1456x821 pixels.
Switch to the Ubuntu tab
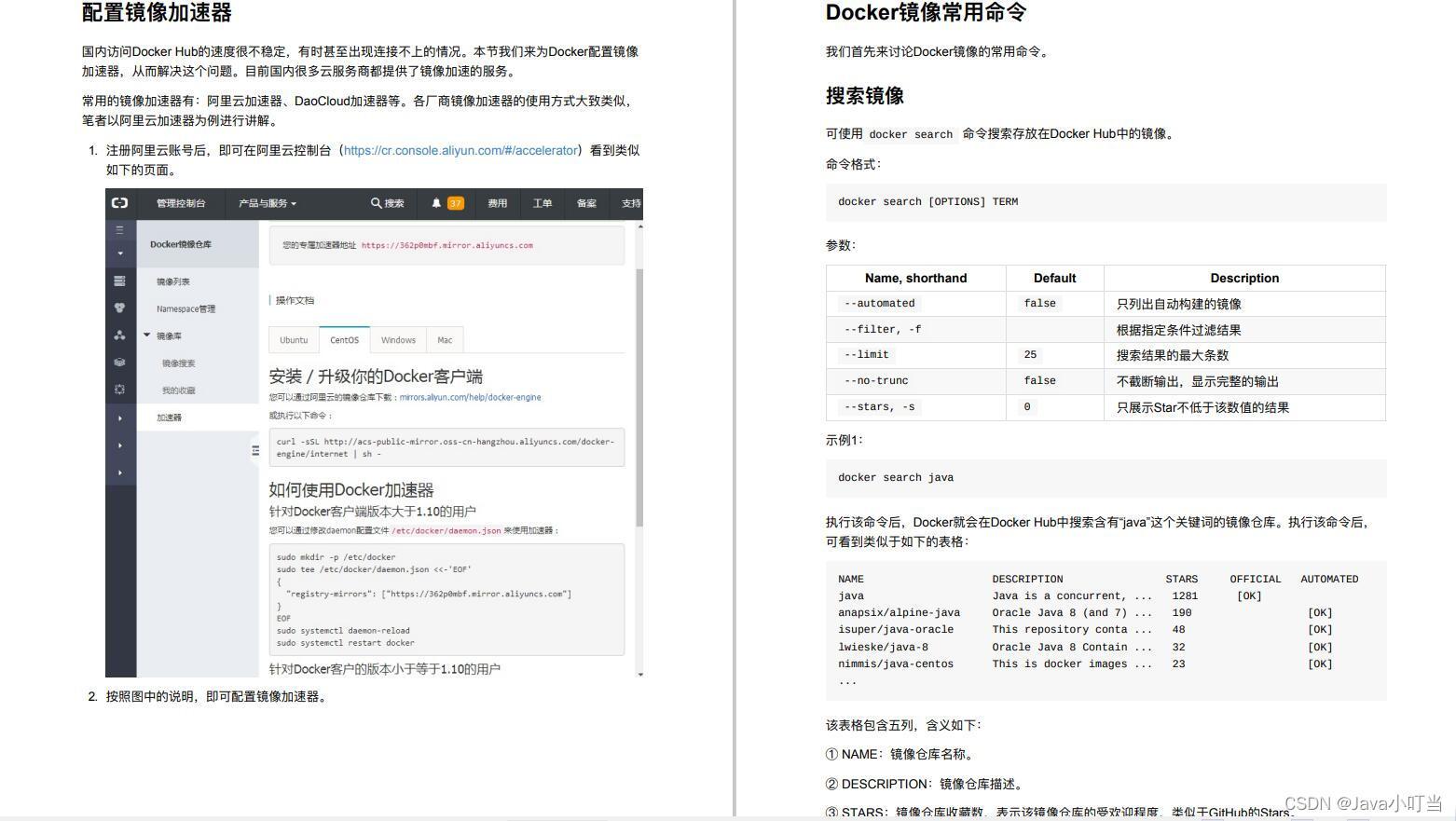(x=294, y=340)
